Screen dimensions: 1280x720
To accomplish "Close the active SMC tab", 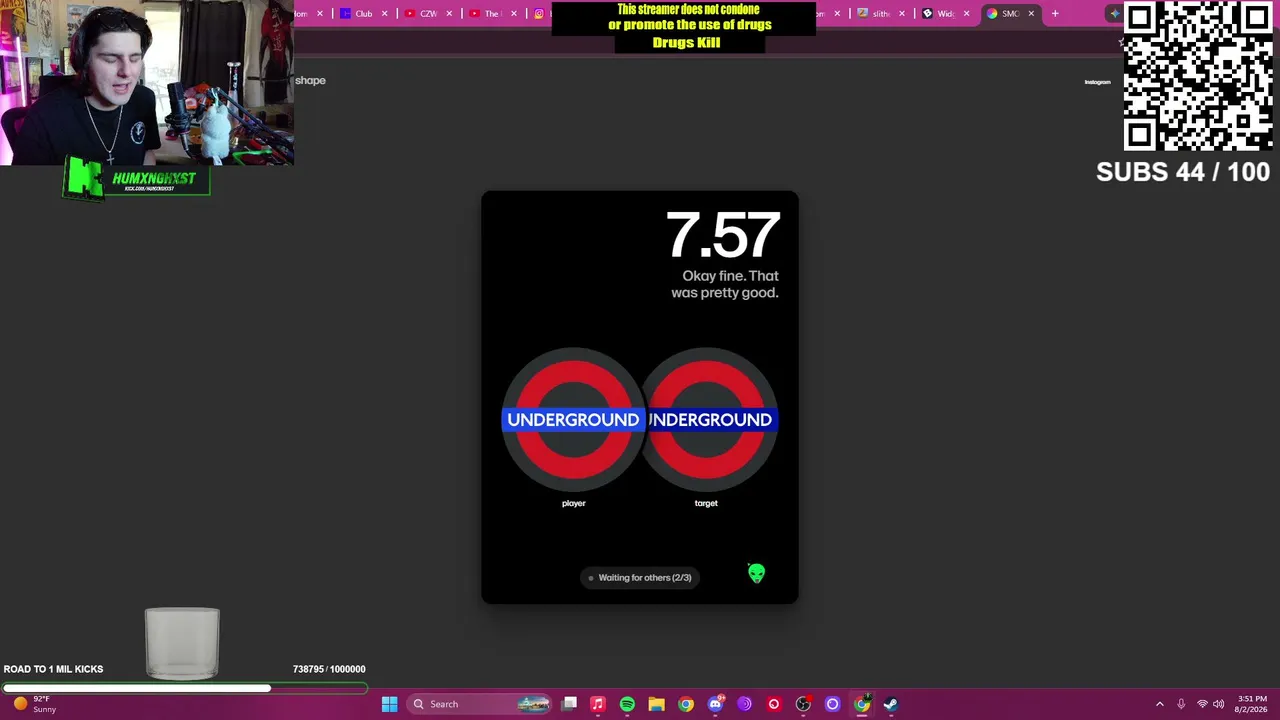I will (1031, 14).
